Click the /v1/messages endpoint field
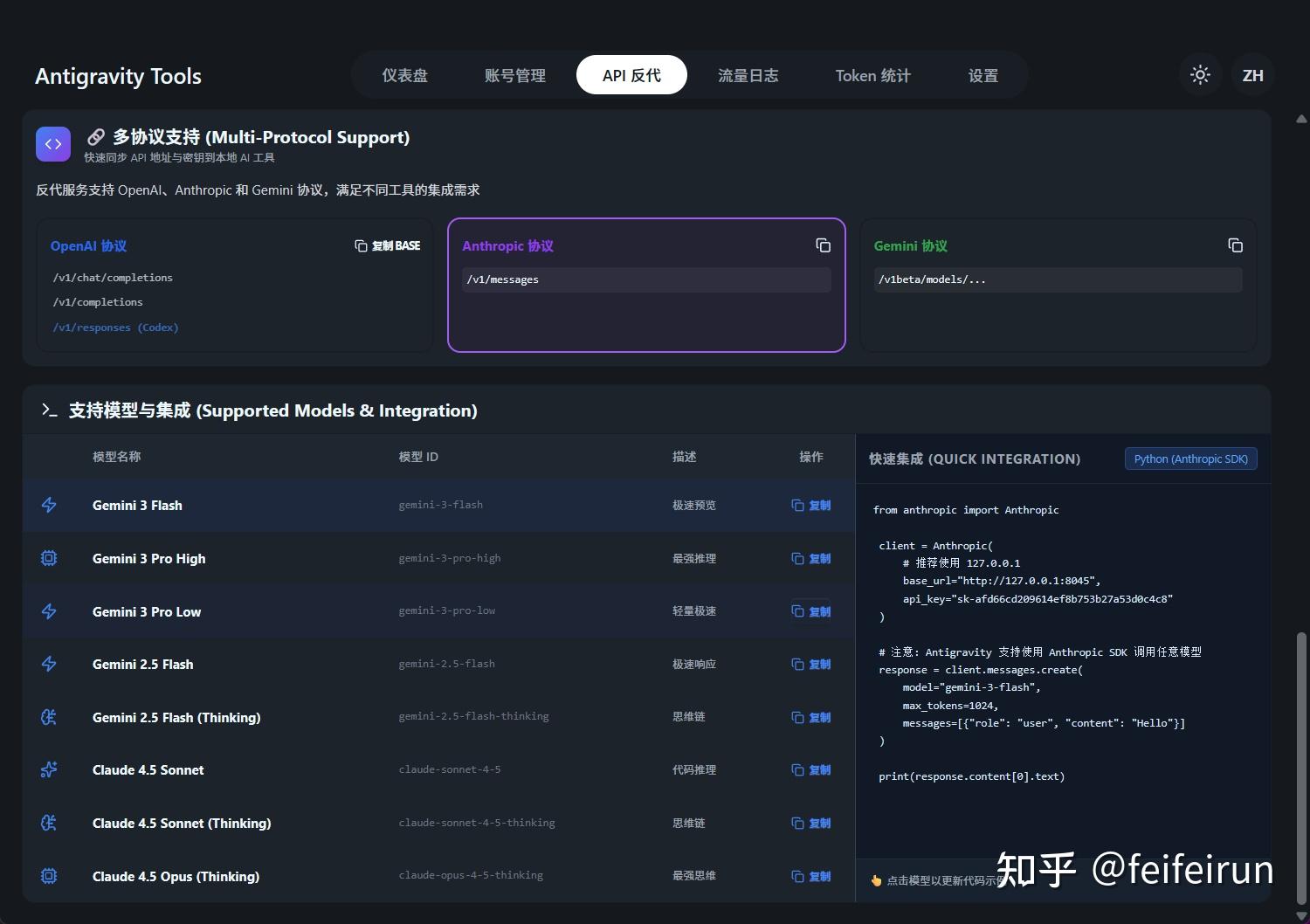This screenshot has width=1310, height=924. pos(646,279)
